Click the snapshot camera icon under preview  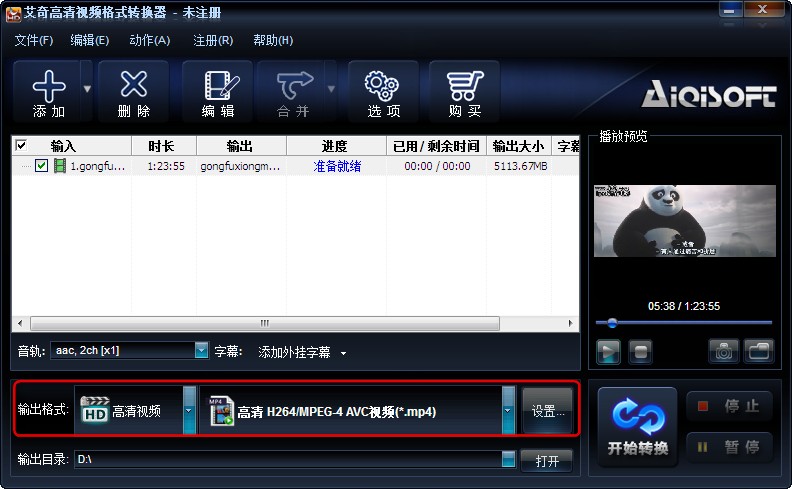click(x=723, y=351)
